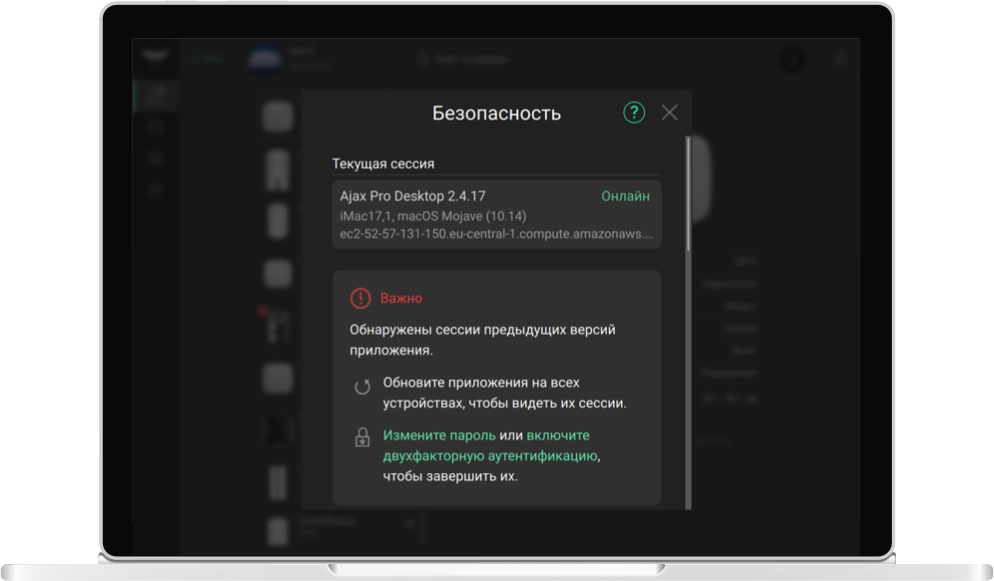994x581 pixels.
Task: Click the green Онлайн status label
Action: tap(625, 197)
